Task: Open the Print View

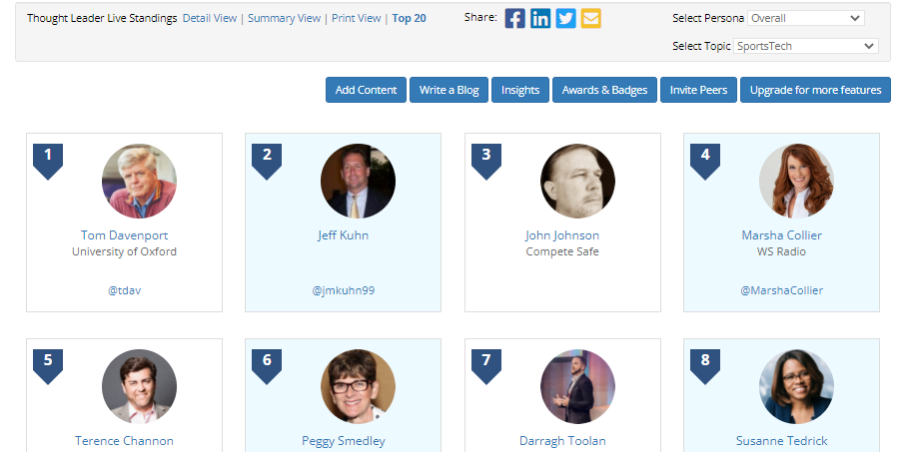Action: tap(356, 18)
